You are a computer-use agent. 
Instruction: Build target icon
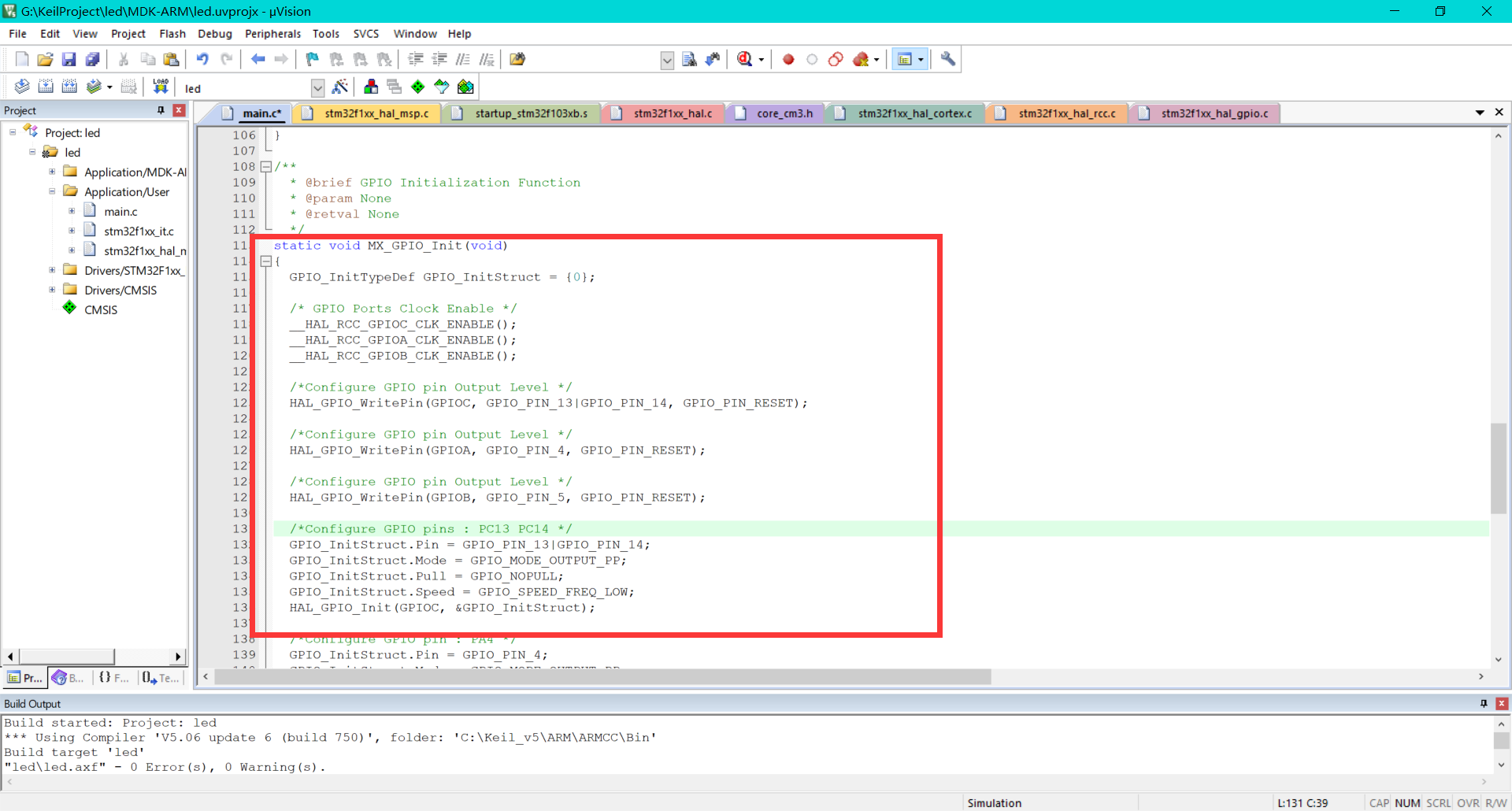(x=46, y=87)
